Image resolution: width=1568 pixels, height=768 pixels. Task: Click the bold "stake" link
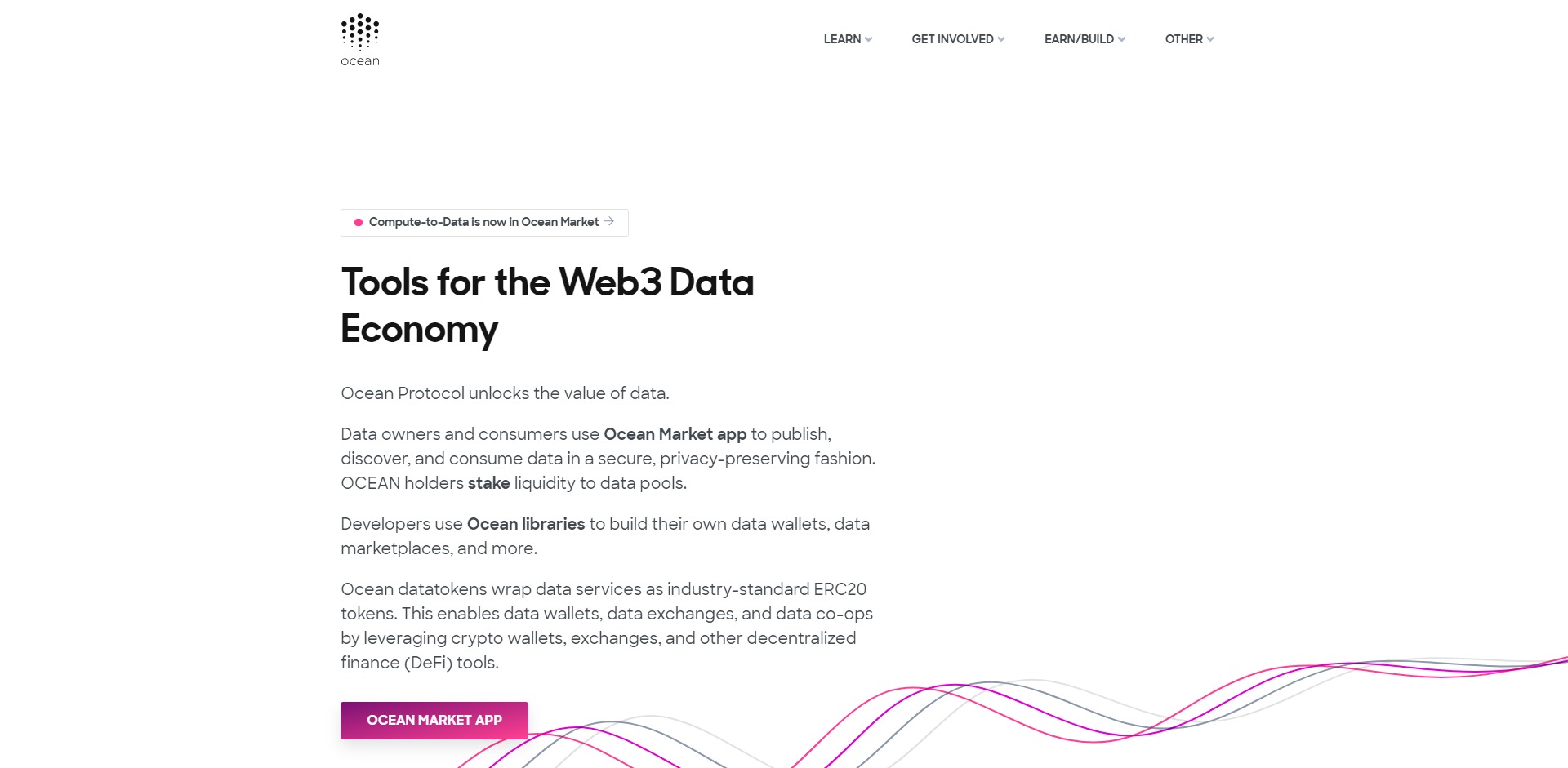[x=488, y=483]
